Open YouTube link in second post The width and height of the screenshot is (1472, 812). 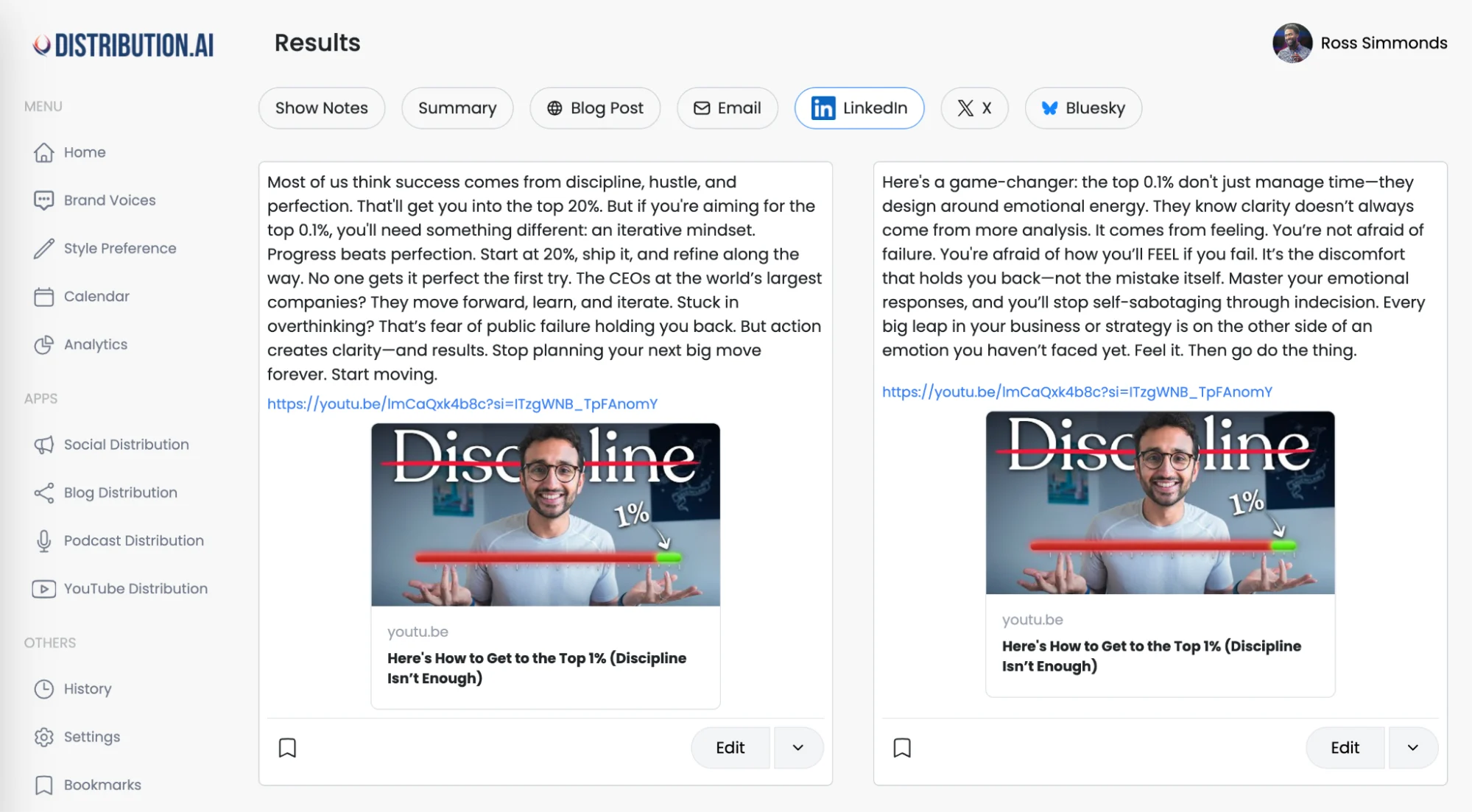tap(1077, 392)
